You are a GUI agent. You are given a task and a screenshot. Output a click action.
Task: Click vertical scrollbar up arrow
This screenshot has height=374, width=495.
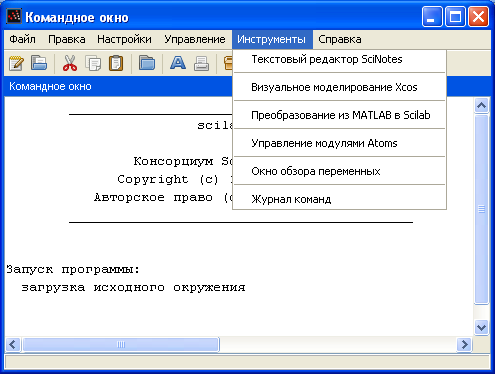[481, 106]
